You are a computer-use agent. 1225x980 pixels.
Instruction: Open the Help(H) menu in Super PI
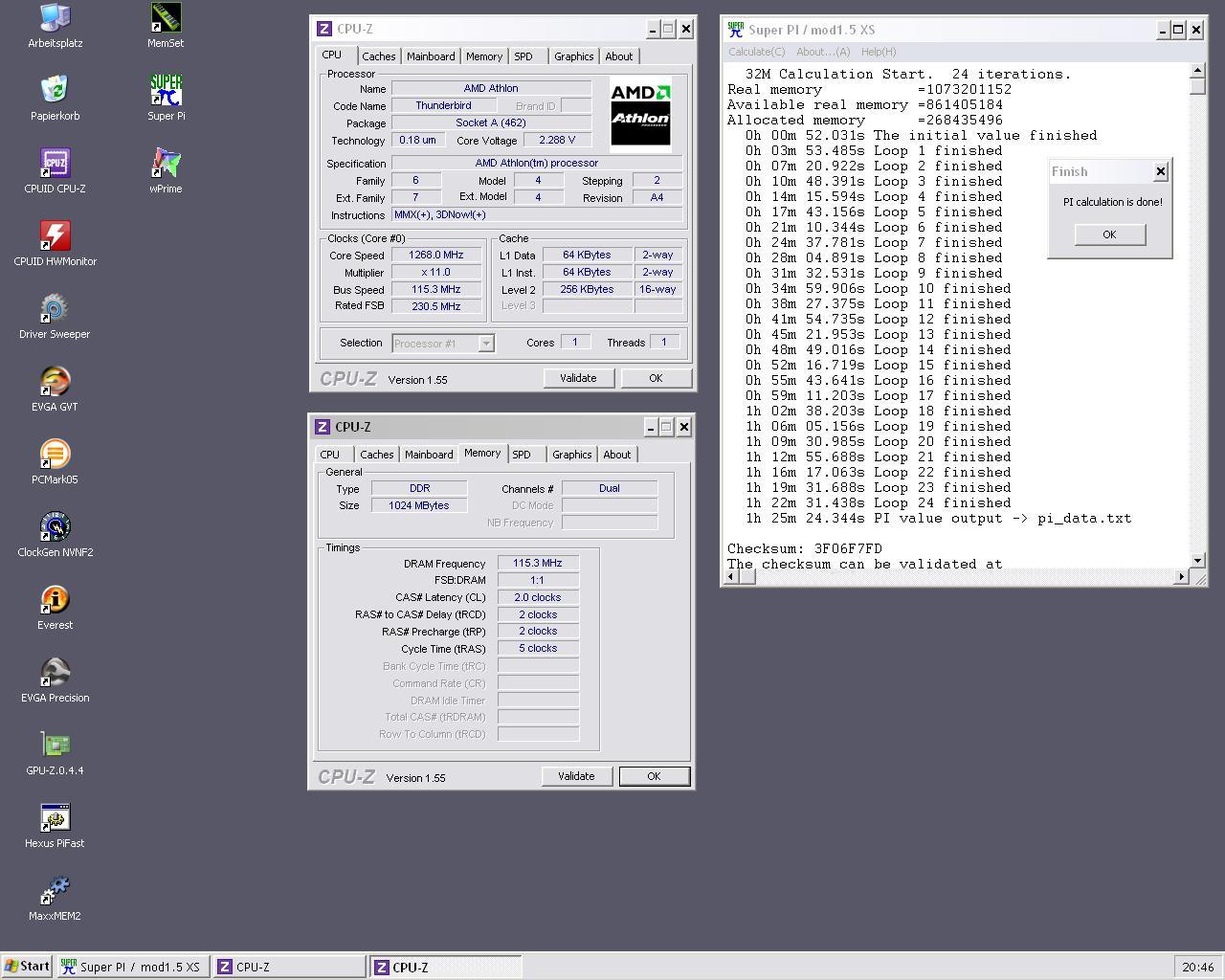879,52
